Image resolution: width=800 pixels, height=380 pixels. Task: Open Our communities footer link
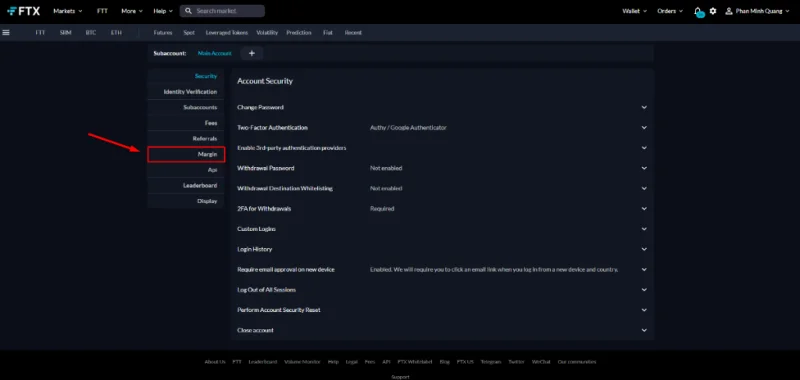577,362
